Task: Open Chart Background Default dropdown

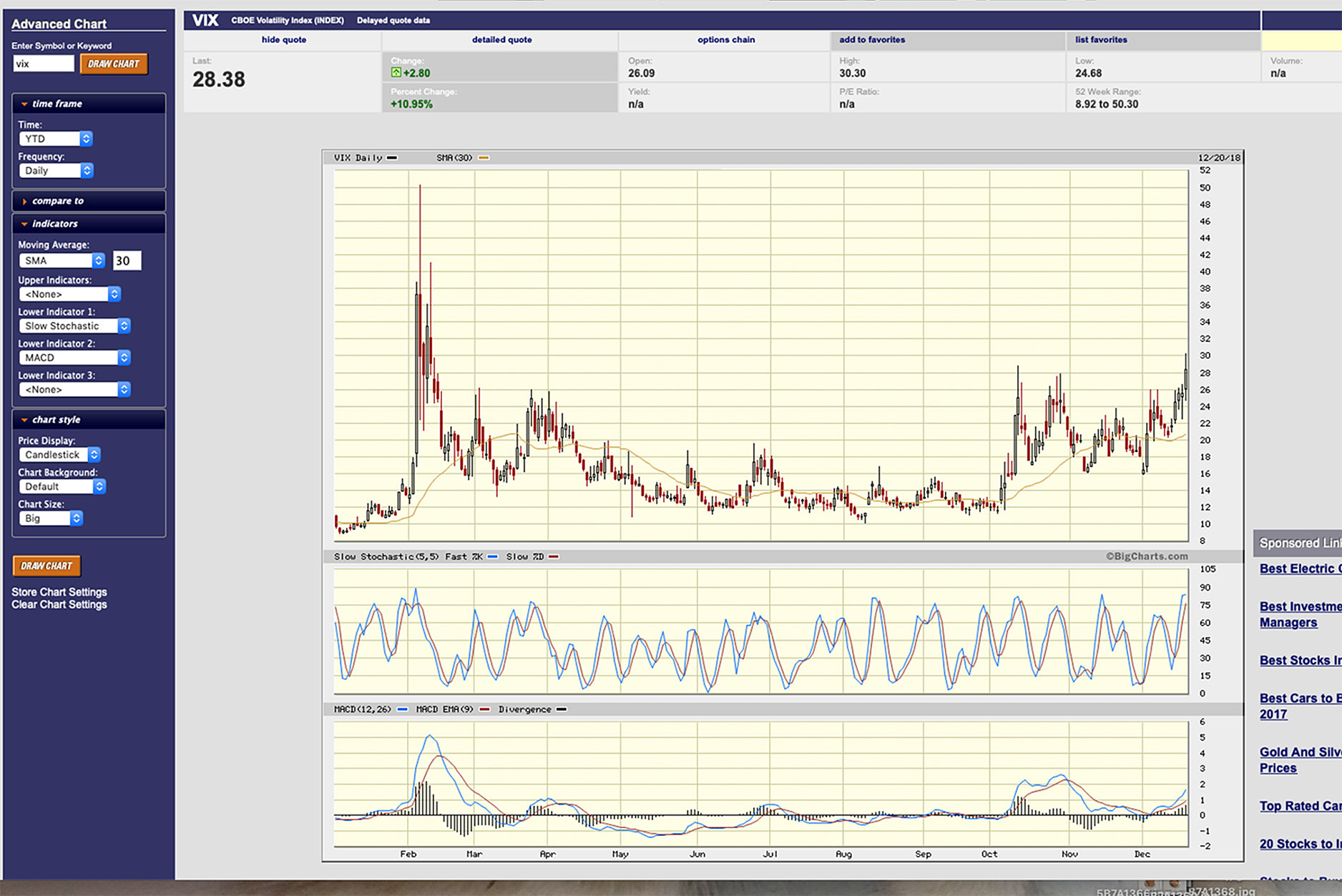Action: (x=62, y=487)
